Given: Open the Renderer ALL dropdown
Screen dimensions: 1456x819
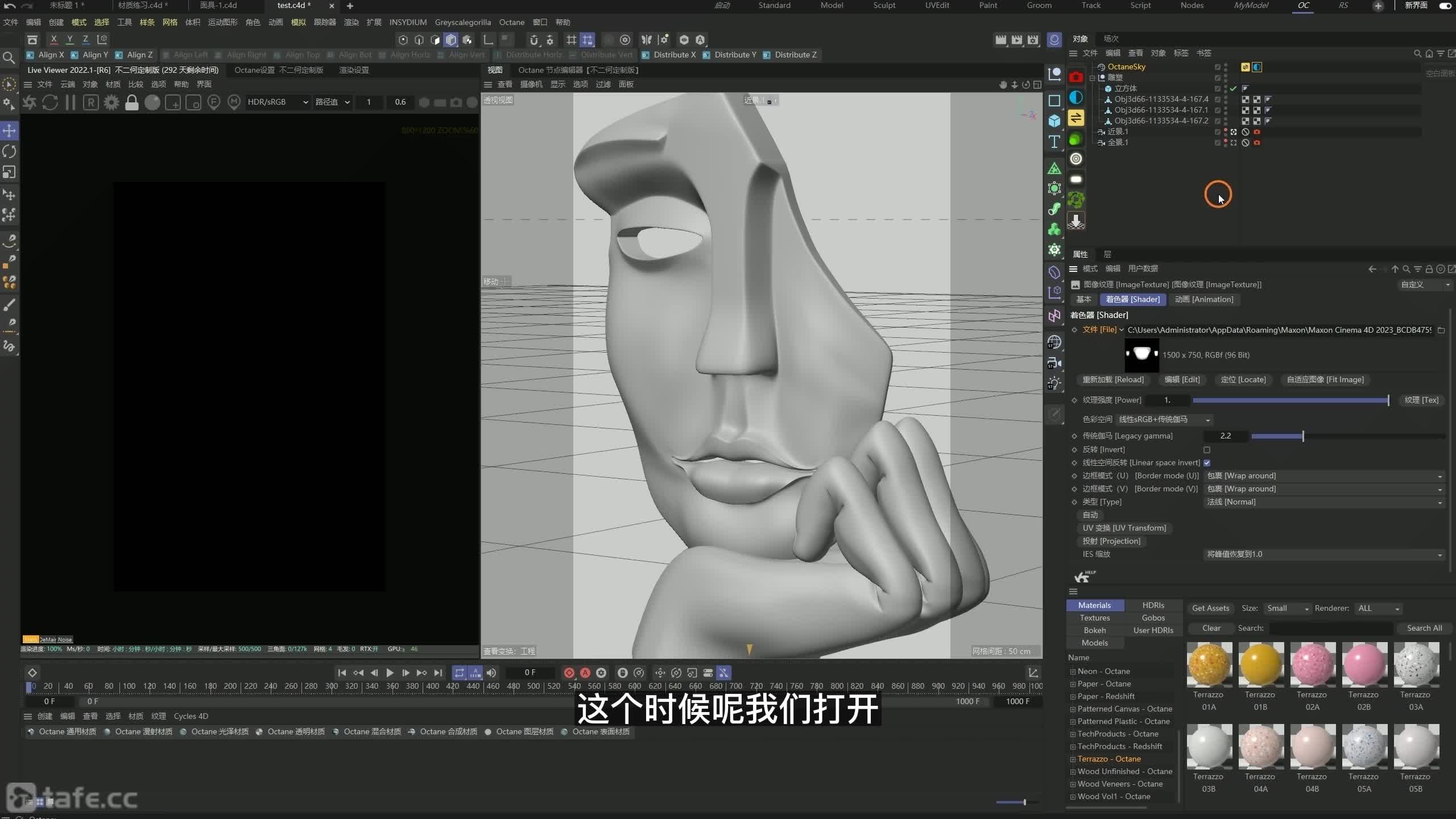Looking at the screenshot, I should click(x=1378, y=609).
